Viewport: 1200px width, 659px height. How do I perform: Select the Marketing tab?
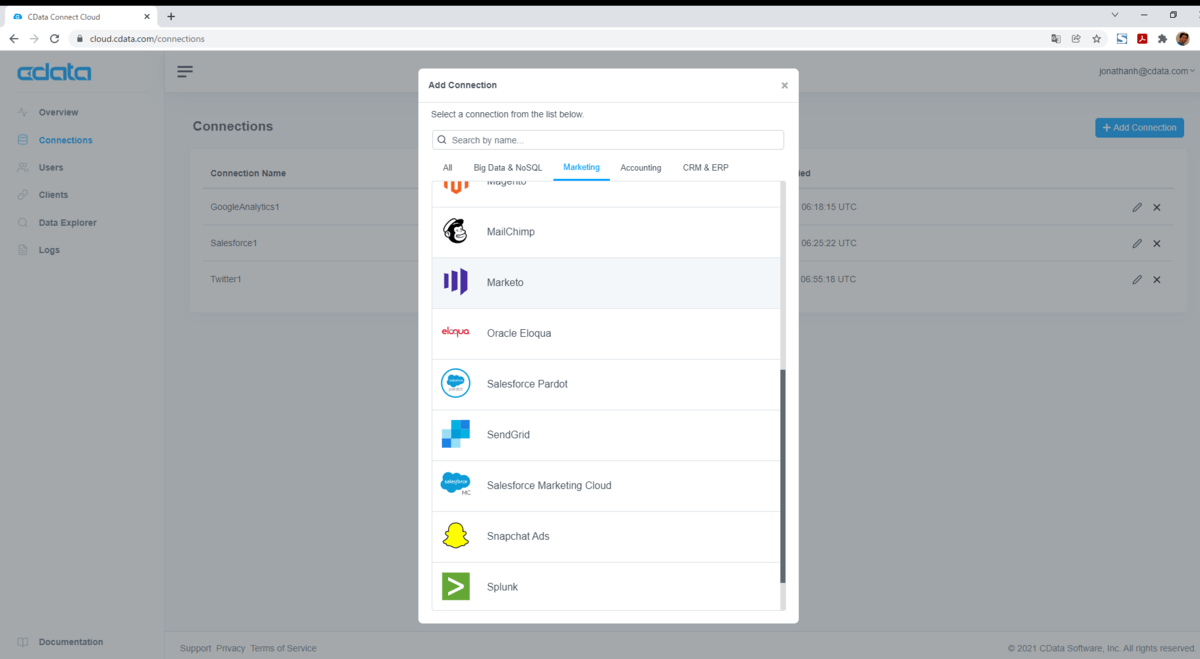[x=581, y=167]
